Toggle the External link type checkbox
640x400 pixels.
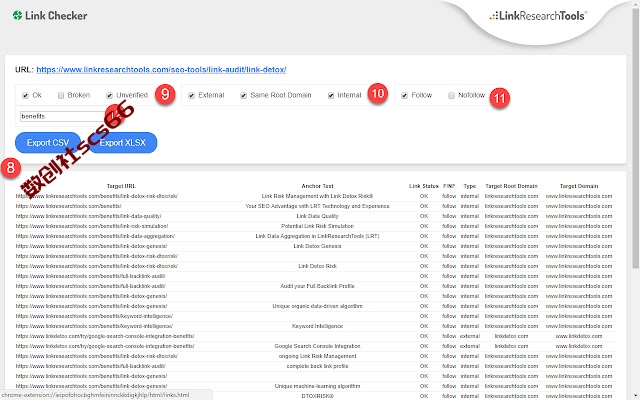pyautogui.click(x=191, y=96)
